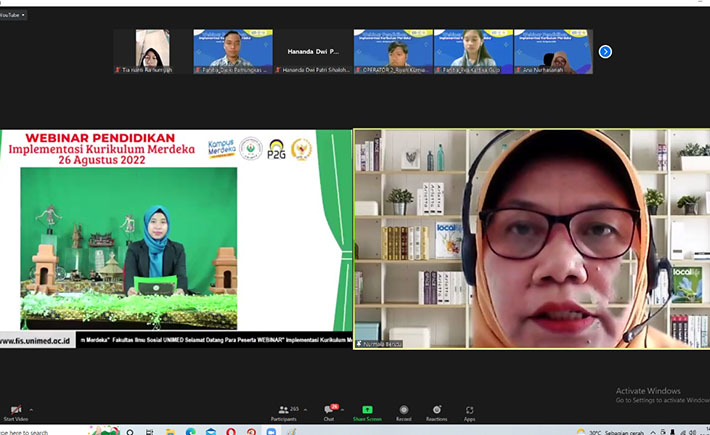Open the Mail app on the taskbar
The height and width of the screenshot is (435, 710).
coord(211,432)
